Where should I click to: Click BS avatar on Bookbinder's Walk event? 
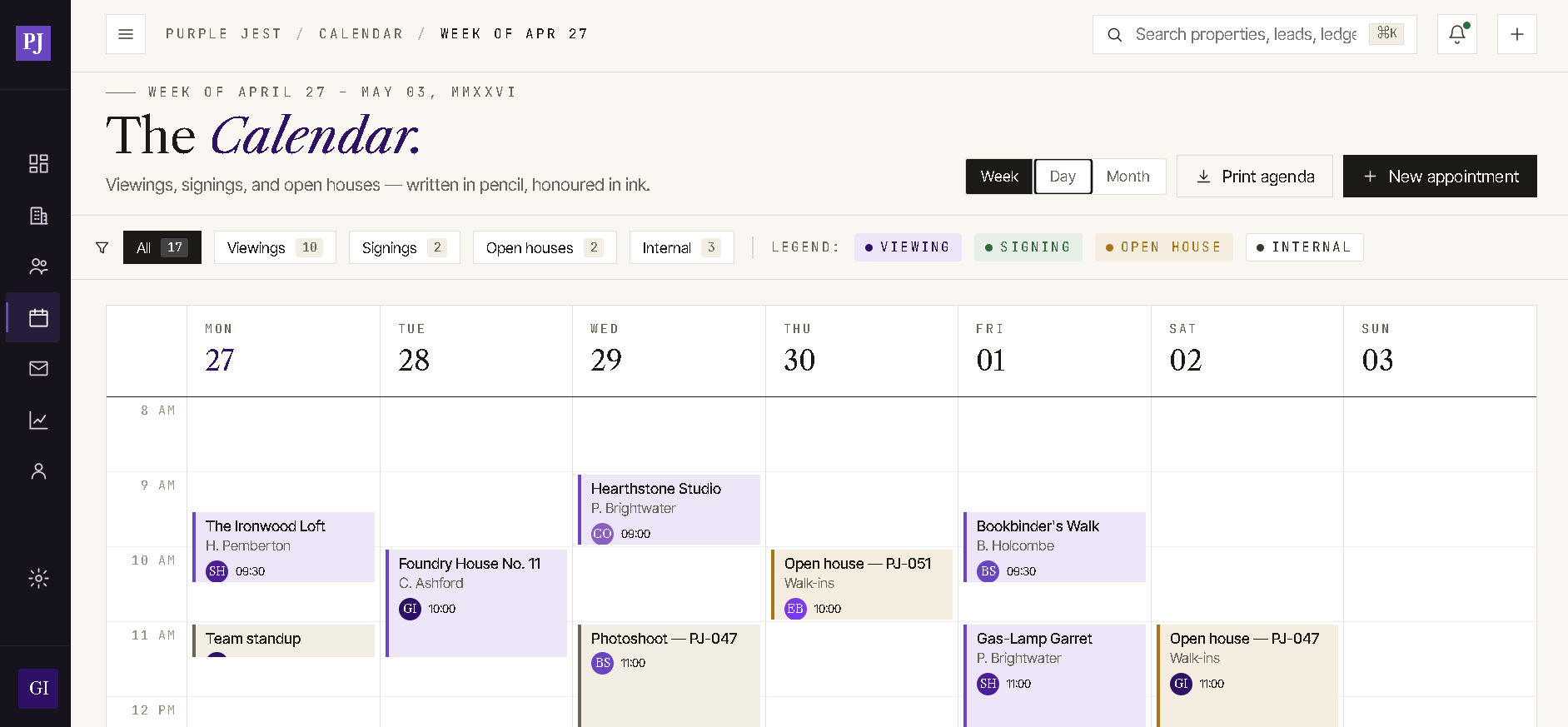(x=988, y=571)
